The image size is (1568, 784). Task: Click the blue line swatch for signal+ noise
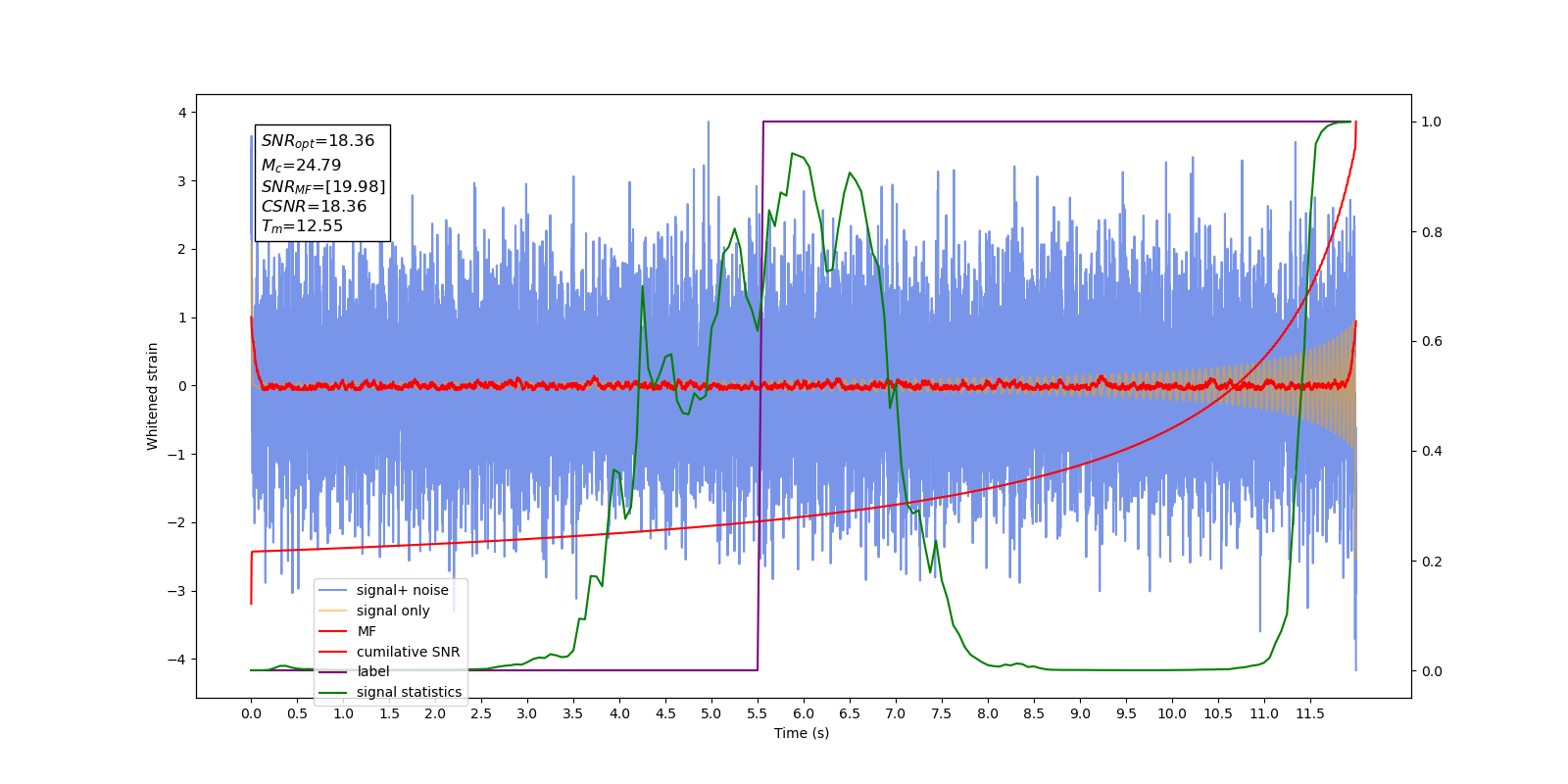tap(333, 590)
